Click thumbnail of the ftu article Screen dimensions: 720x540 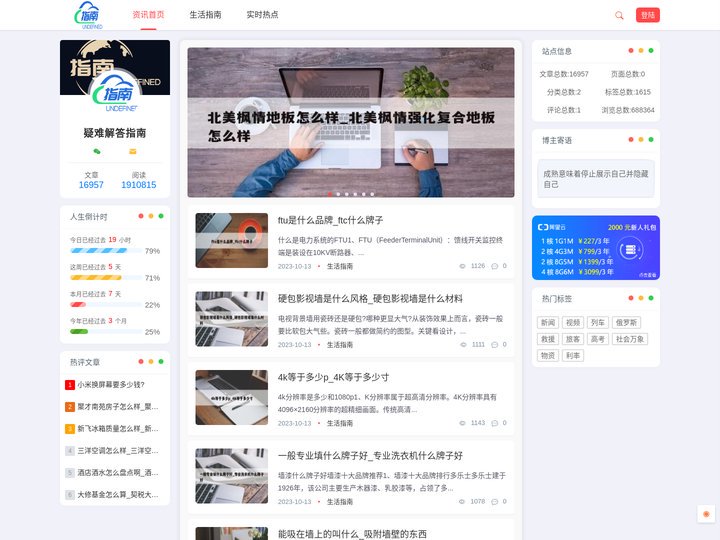point(231,241)
